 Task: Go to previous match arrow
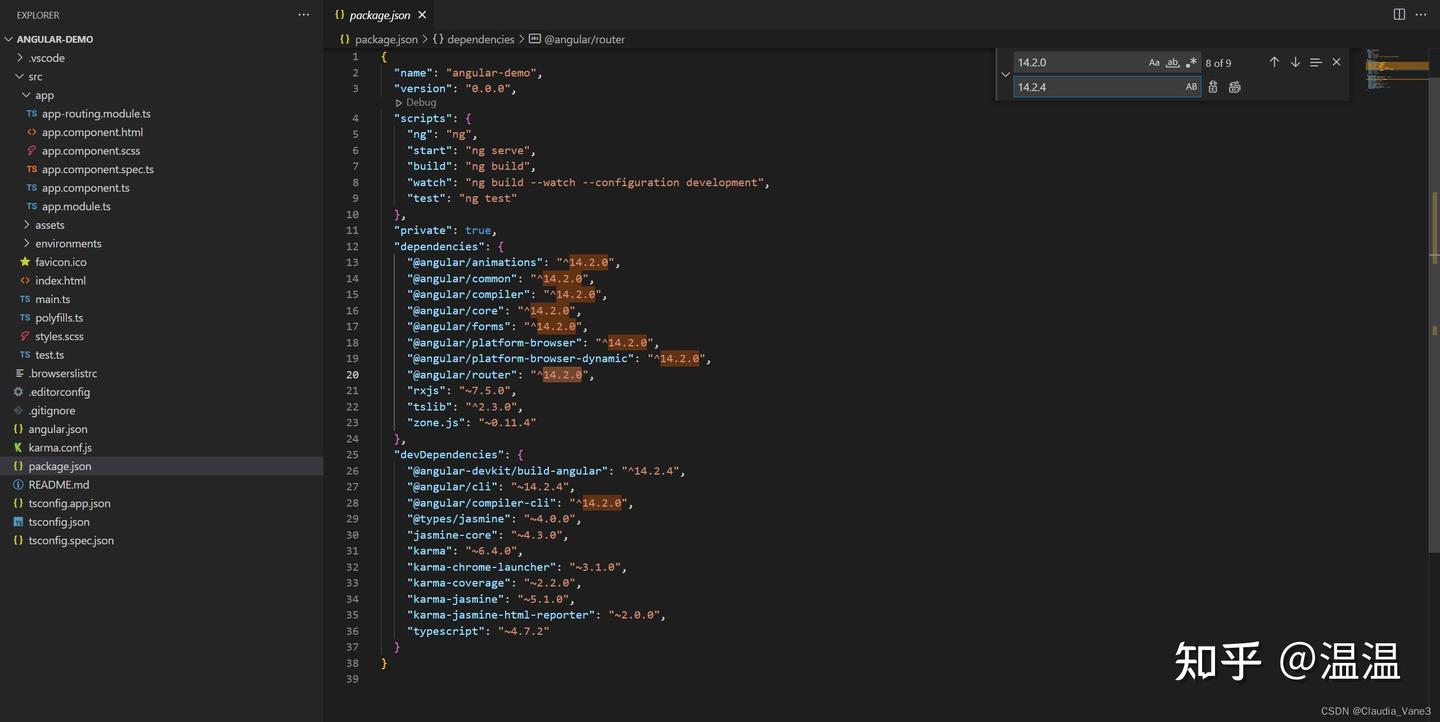pyautogui.click(x=1274, y=62)
